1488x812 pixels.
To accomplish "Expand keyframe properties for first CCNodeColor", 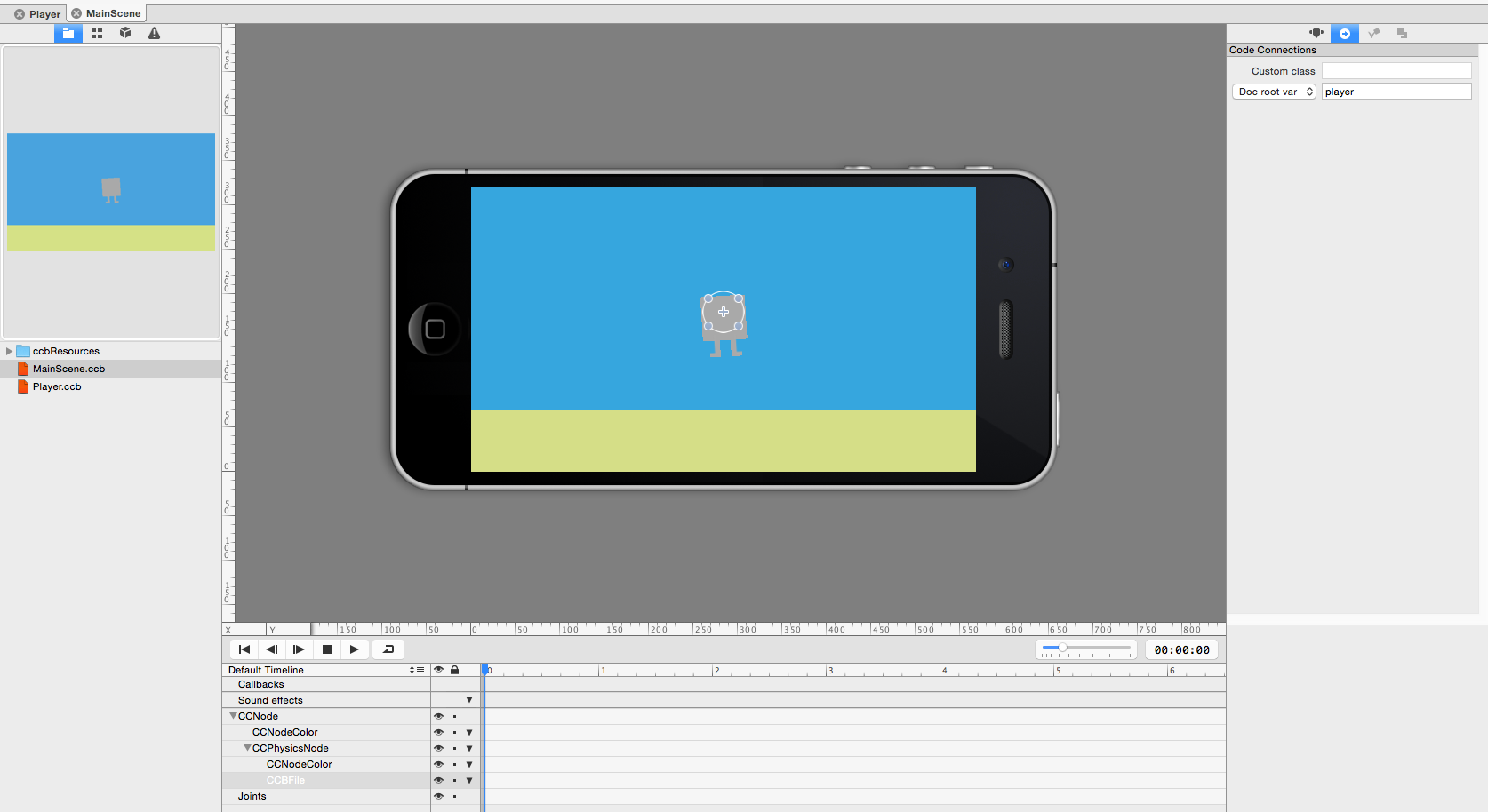I will (469, 732).
